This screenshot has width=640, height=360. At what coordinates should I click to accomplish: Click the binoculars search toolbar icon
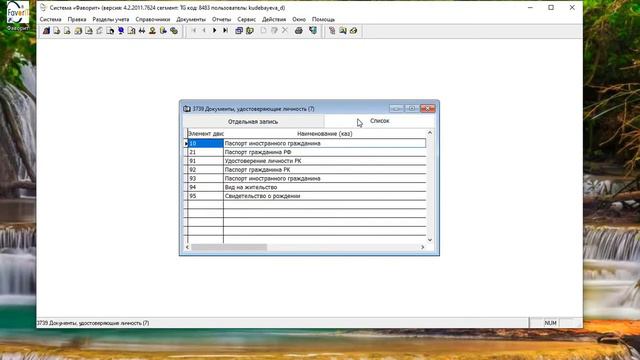pyautogui.click(x=142, y=31)
